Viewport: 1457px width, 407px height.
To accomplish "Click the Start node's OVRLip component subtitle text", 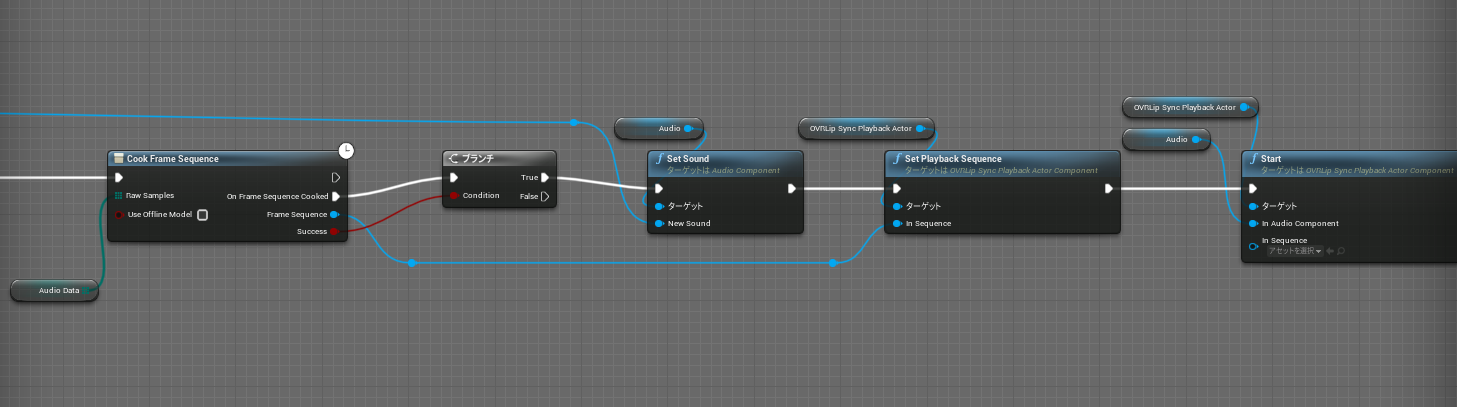I will click(x=1358, y=171).
